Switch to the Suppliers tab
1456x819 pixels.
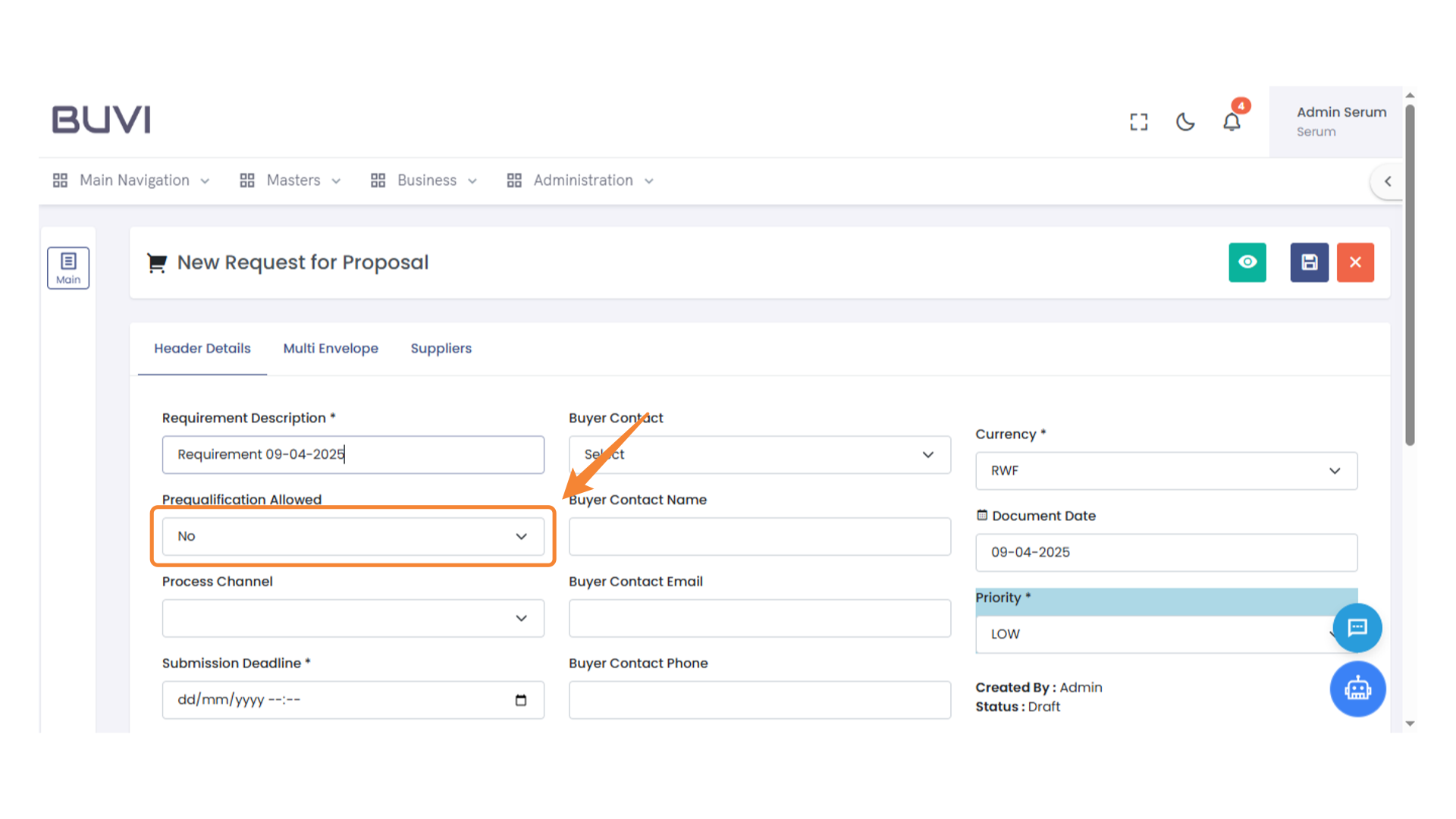point(441,348)
